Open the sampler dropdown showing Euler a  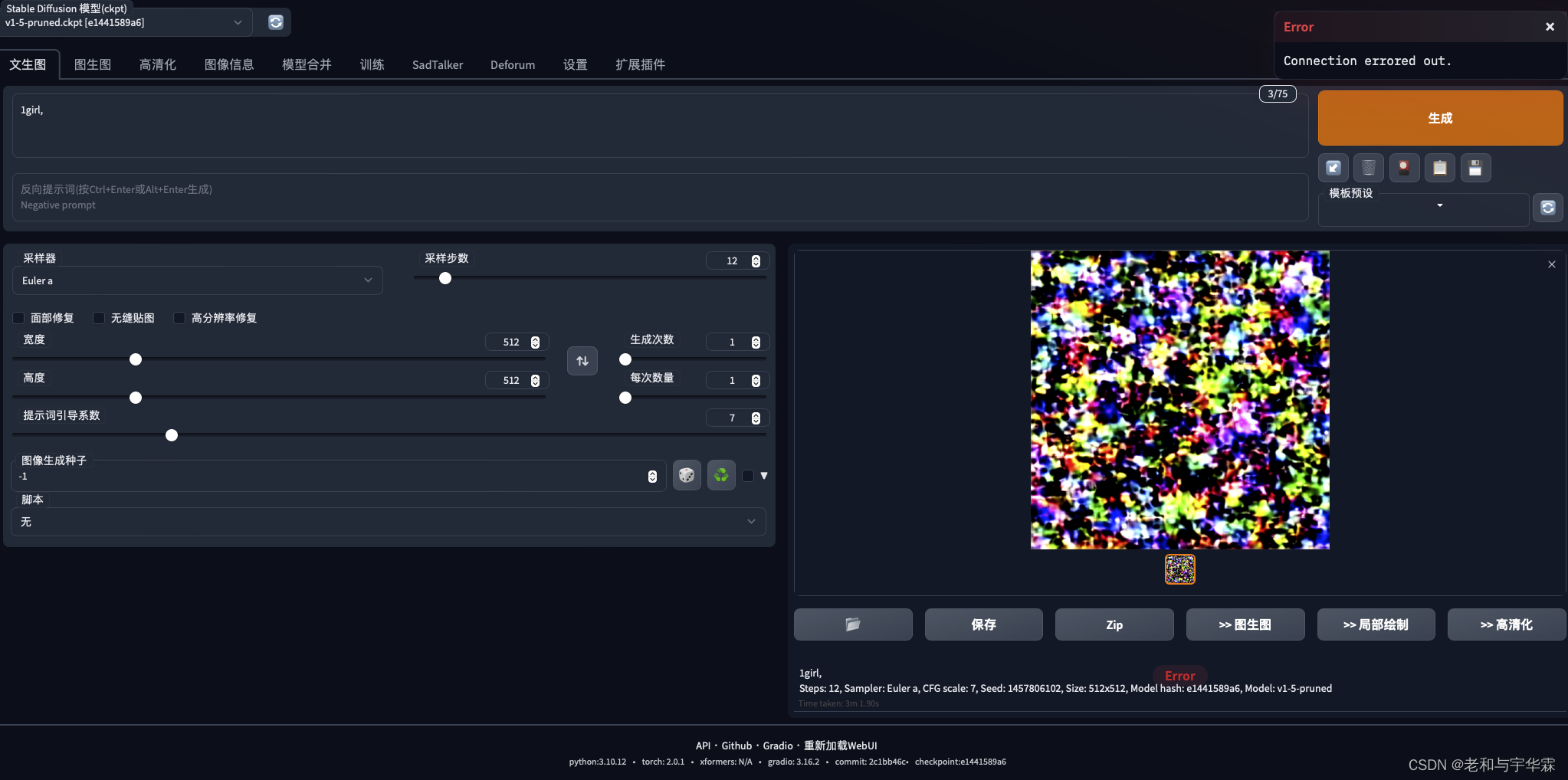[197, 280]
